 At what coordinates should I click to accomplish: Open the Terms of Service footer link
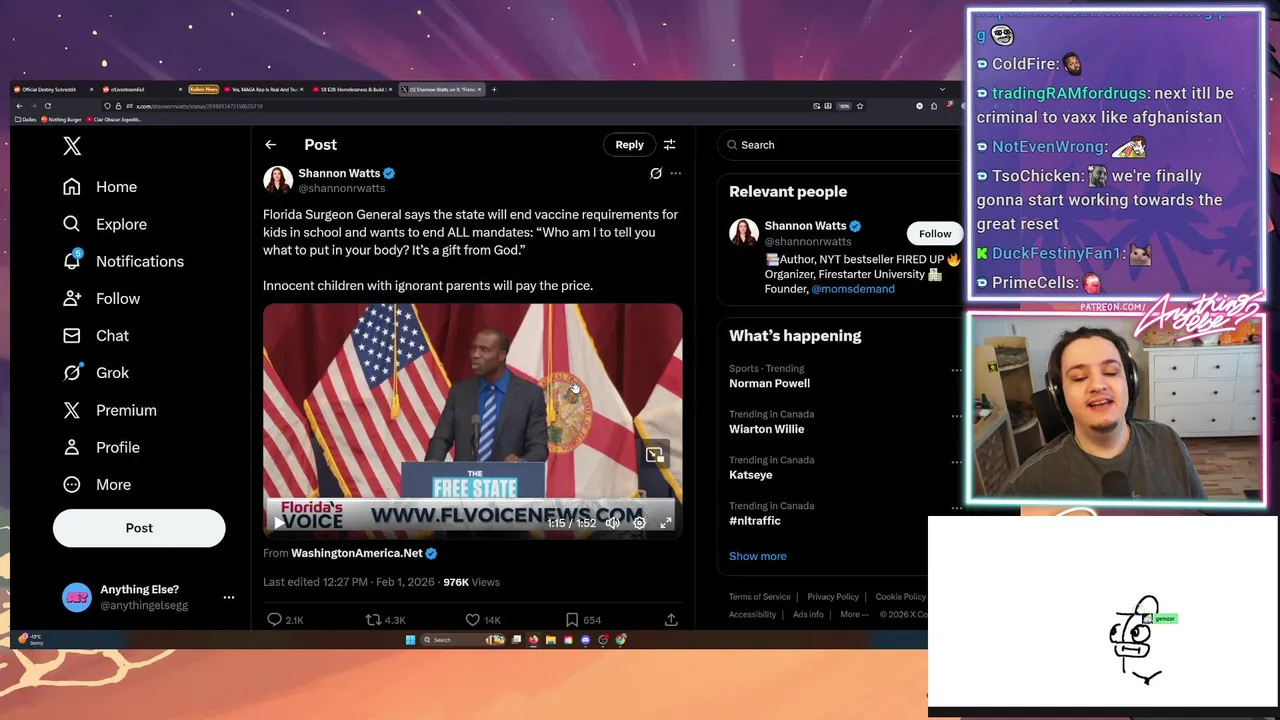click(x=759, y=597)
